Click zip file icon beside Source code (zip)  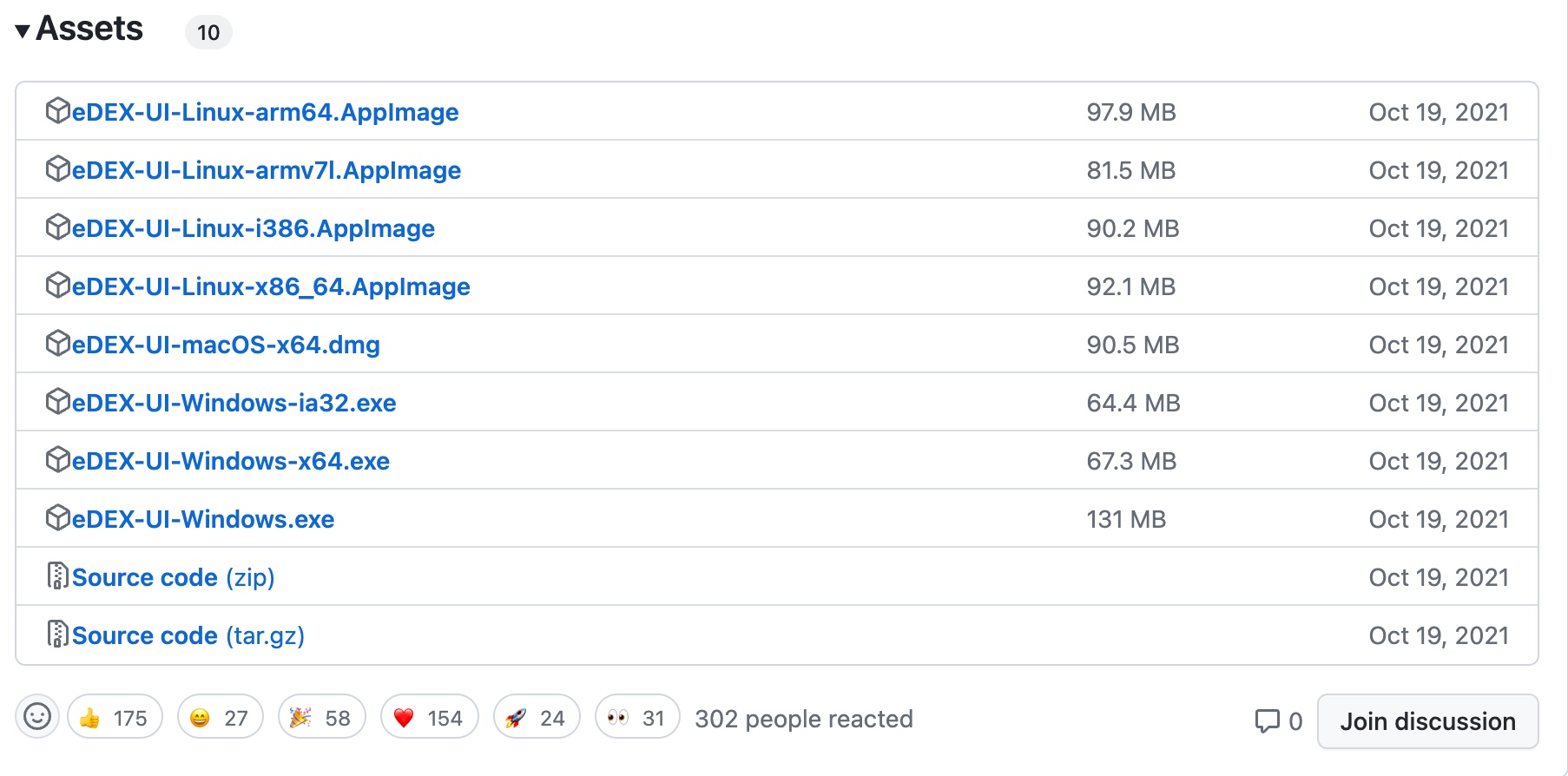(57, 576)
